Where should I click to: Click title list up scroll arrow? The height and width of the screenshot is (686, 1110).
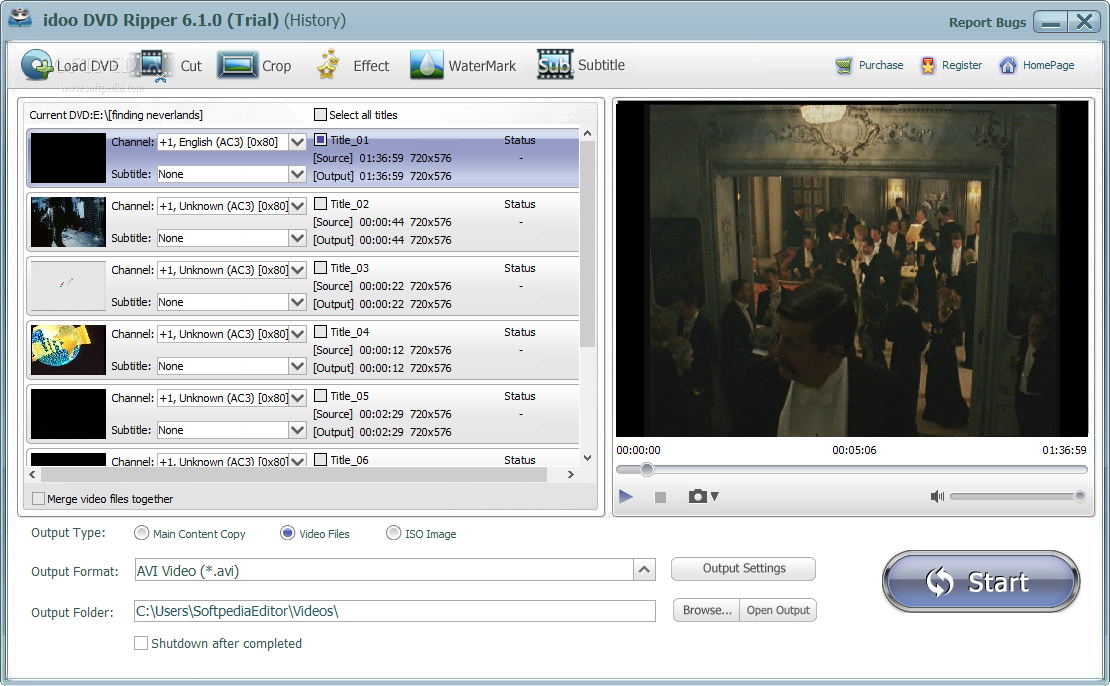point(587,133)
